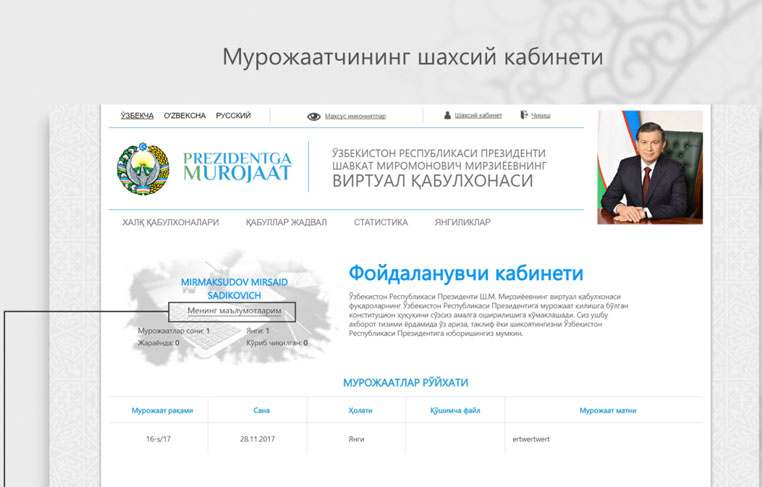762x487 pixels.
Task: Switch language to O'zbekcha Latin
Action: click(185, 116)
